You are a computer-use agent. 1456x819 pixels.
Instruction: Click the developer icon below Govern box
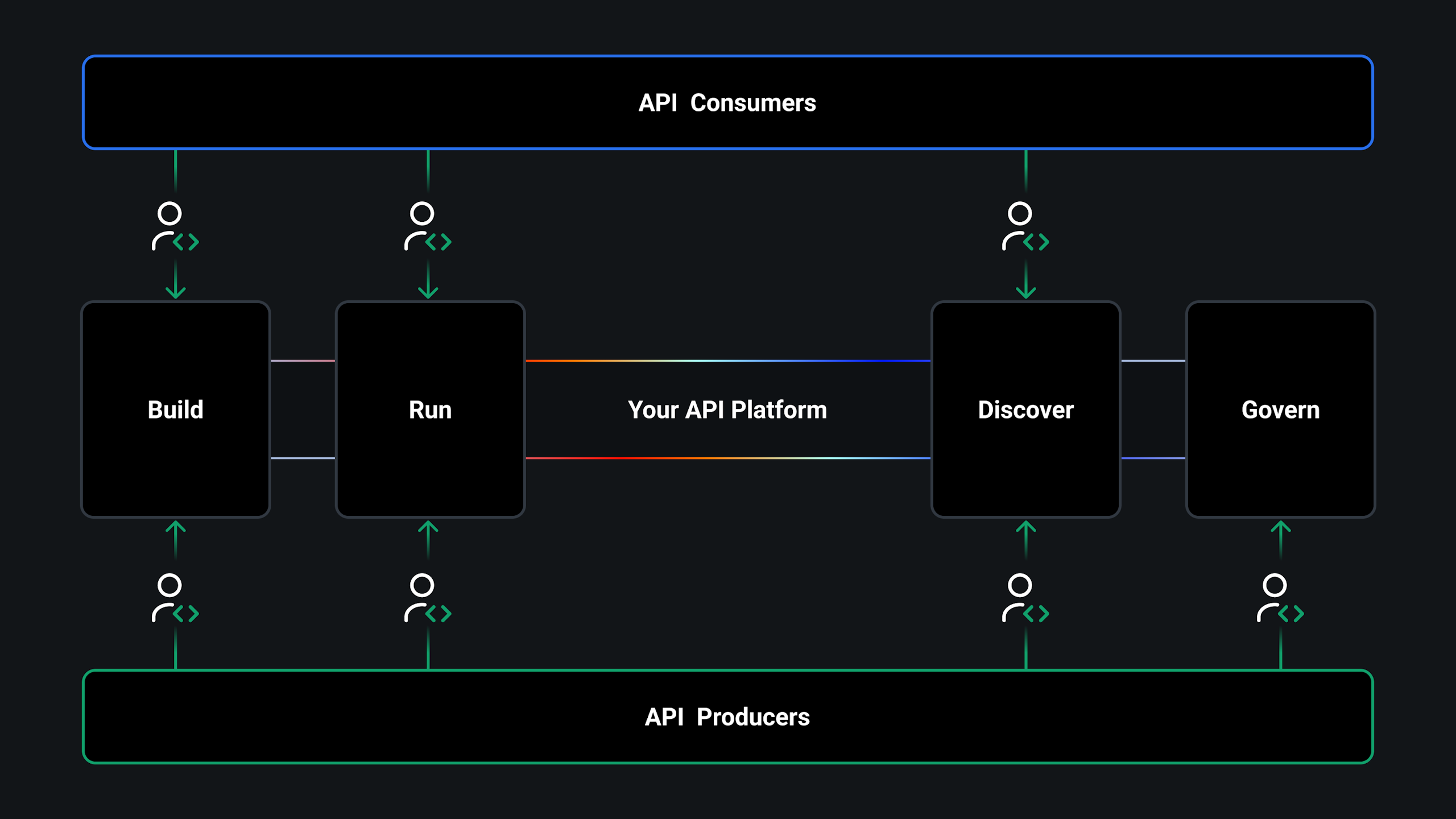click(x=1280, y=598)
